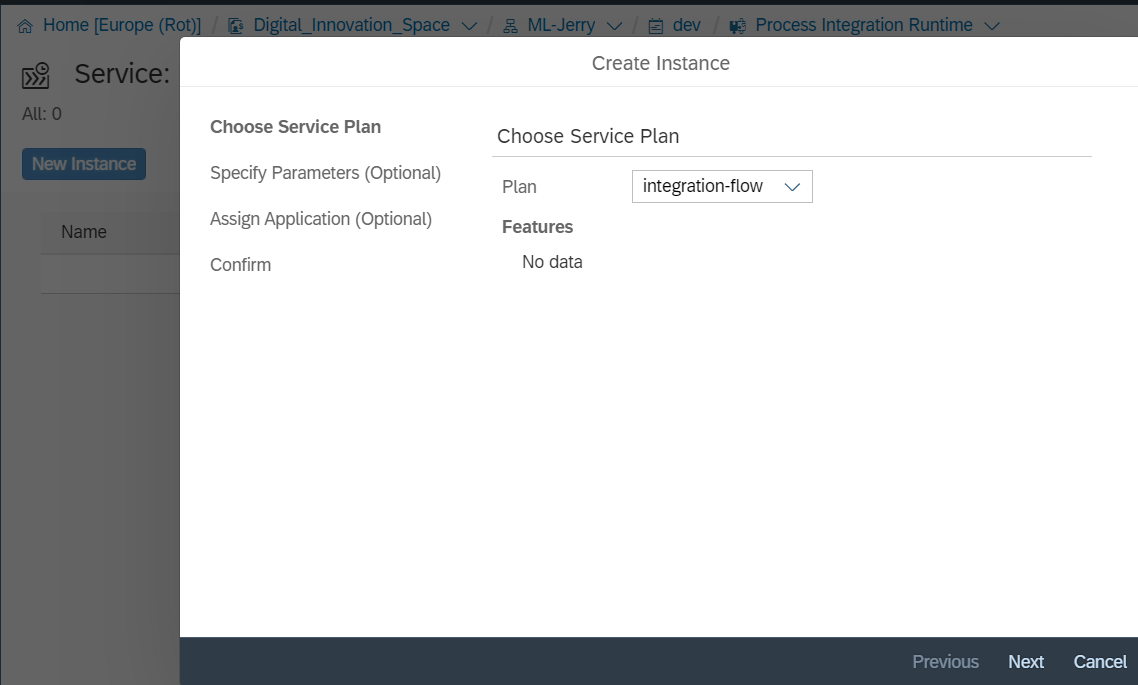The width and height of the screenshot is (1138, 685).
Task: Go to Assign Application (Optional) step
Action: point(320,219)
